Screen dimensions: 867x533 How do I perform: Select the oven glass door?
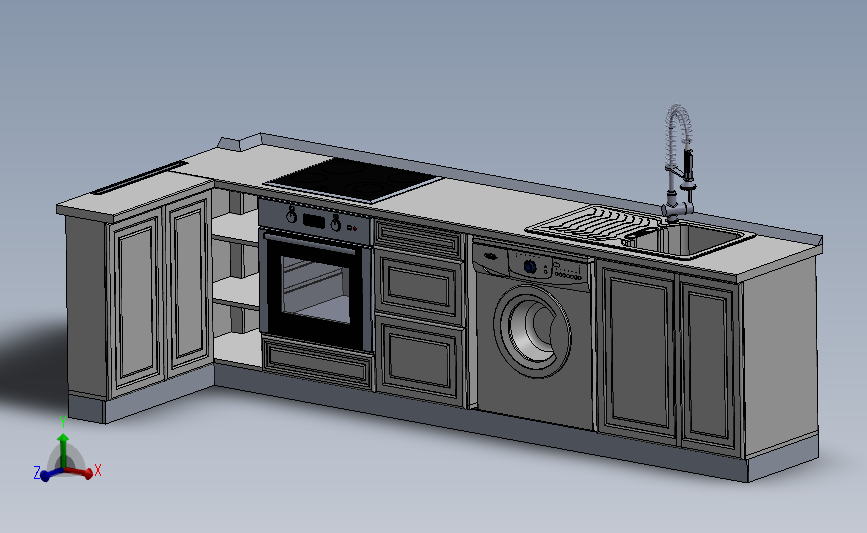pyautogui.click(x=316, y=291)
